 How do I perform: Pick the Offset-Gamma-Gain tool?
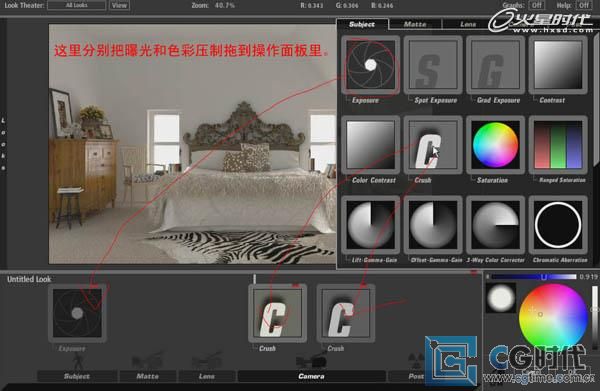coord(433,225)
